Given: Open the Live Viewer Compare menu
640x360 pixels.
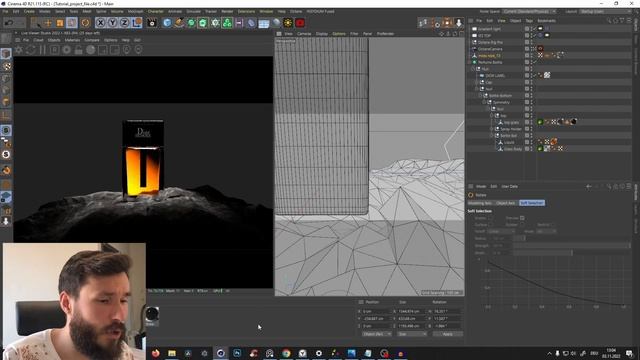Looking at the screenshot, I should (x=92, y=40).
